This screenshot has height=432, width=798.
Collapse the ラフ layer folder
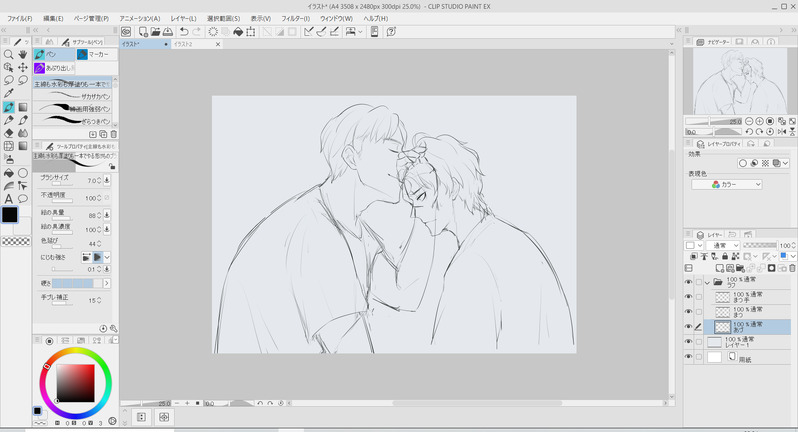click(x=707, y=282)
